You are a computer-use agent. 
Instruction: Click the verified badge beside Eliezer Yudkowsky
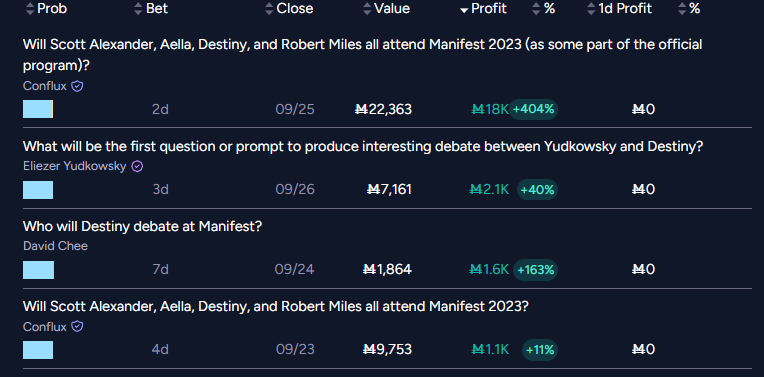coord(137,167)
